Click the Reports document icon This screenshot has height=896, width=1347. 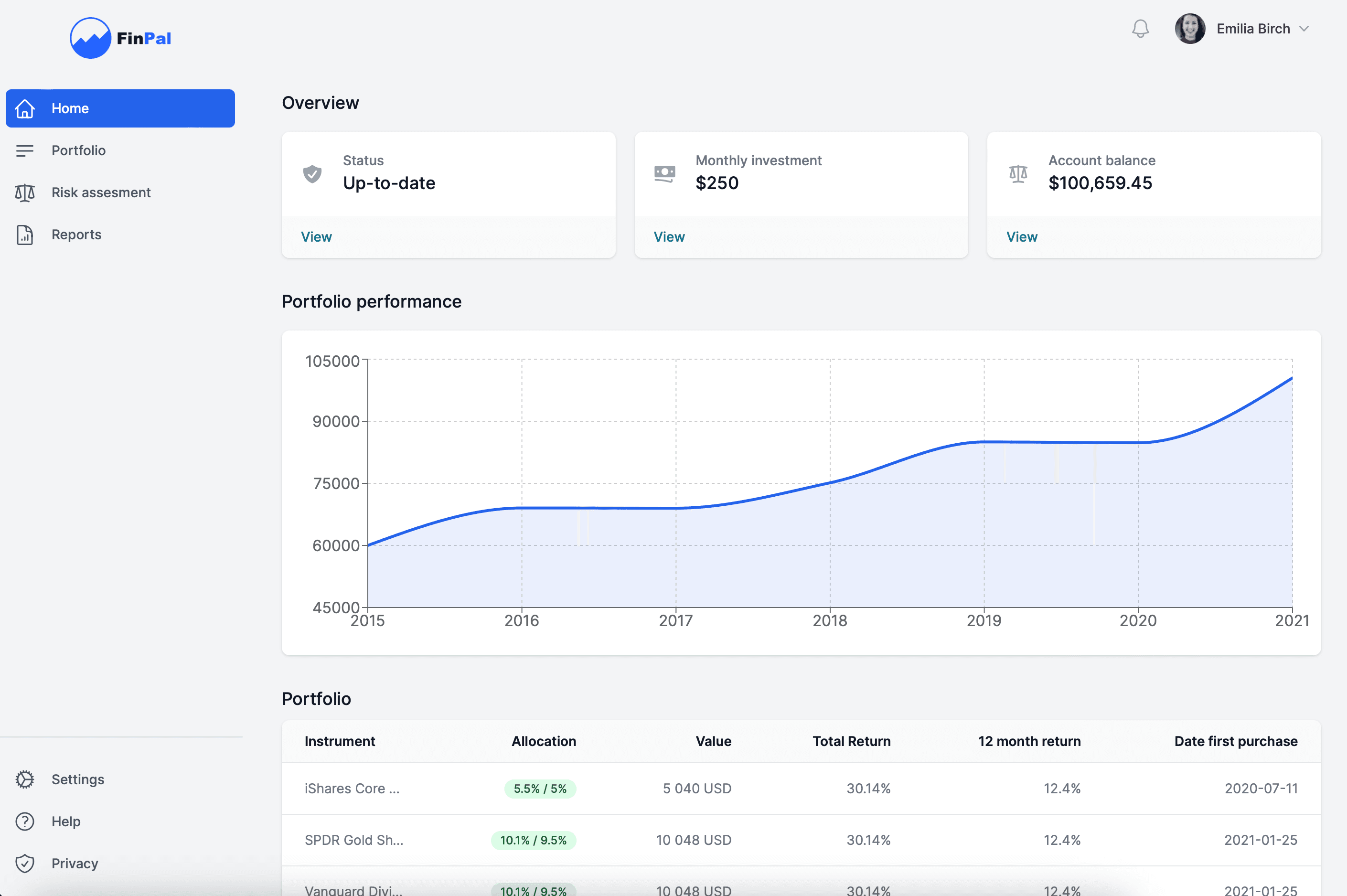coord(24,235)
